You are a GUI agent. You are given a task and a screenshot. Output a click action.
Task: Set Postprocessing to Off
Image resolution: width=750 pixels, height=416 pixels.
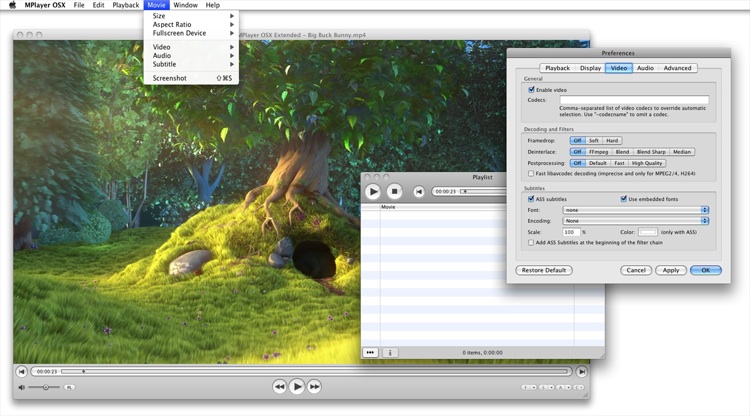click(x=577, y=163)
